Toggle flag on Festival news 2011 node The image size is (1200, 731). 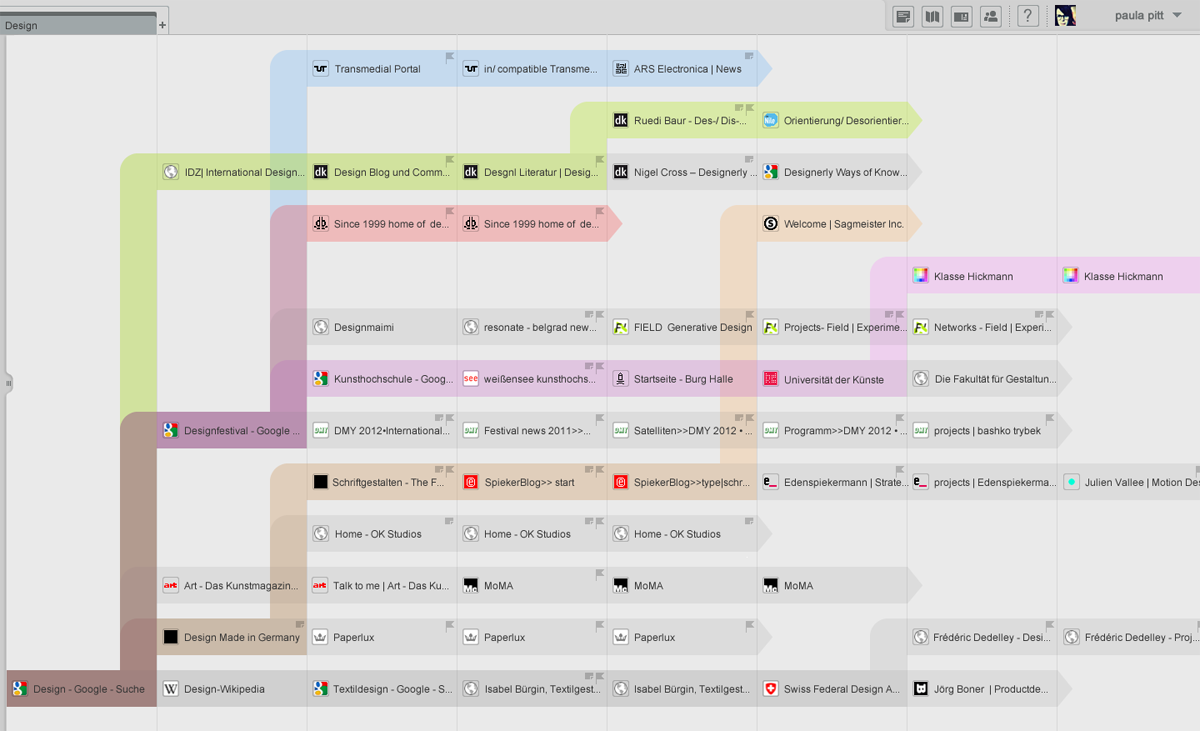[x=600, y=418]
